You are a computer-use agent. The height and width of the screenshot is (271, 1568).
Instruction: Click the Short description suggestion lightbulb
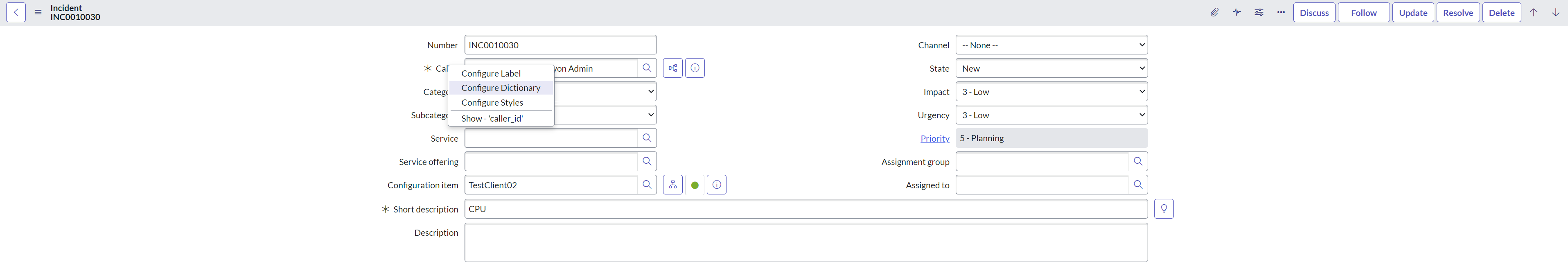[x=1164, y=209]
